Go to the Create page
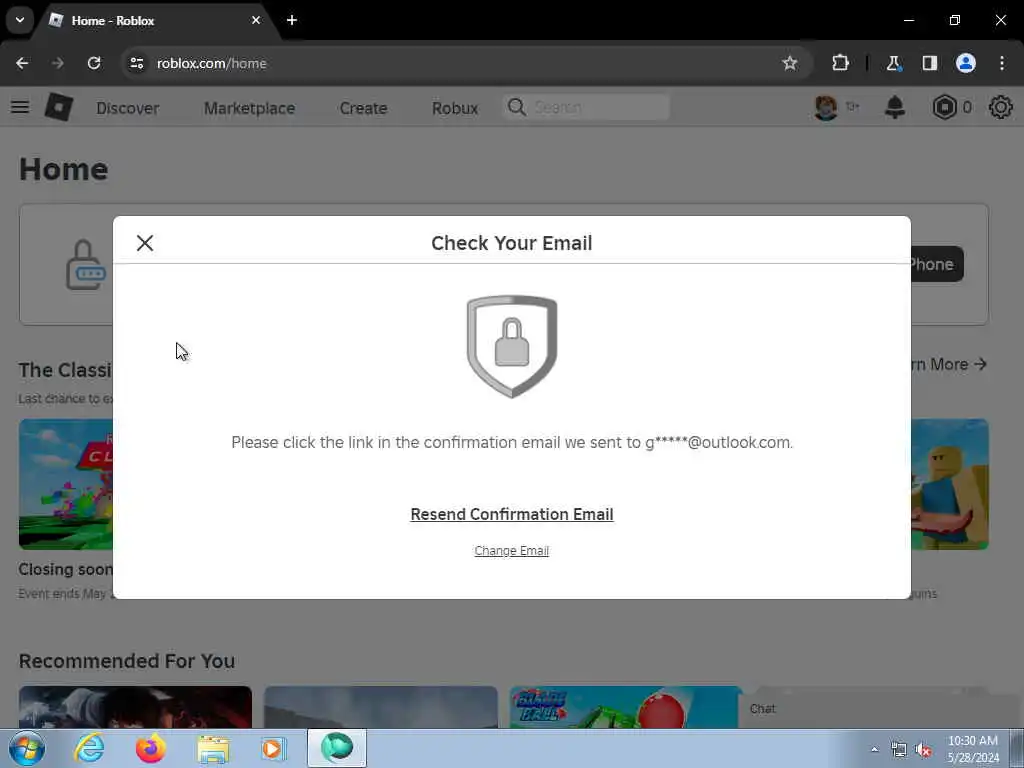This screenshot has width=1024, height=768. click(x=363, y=108)
